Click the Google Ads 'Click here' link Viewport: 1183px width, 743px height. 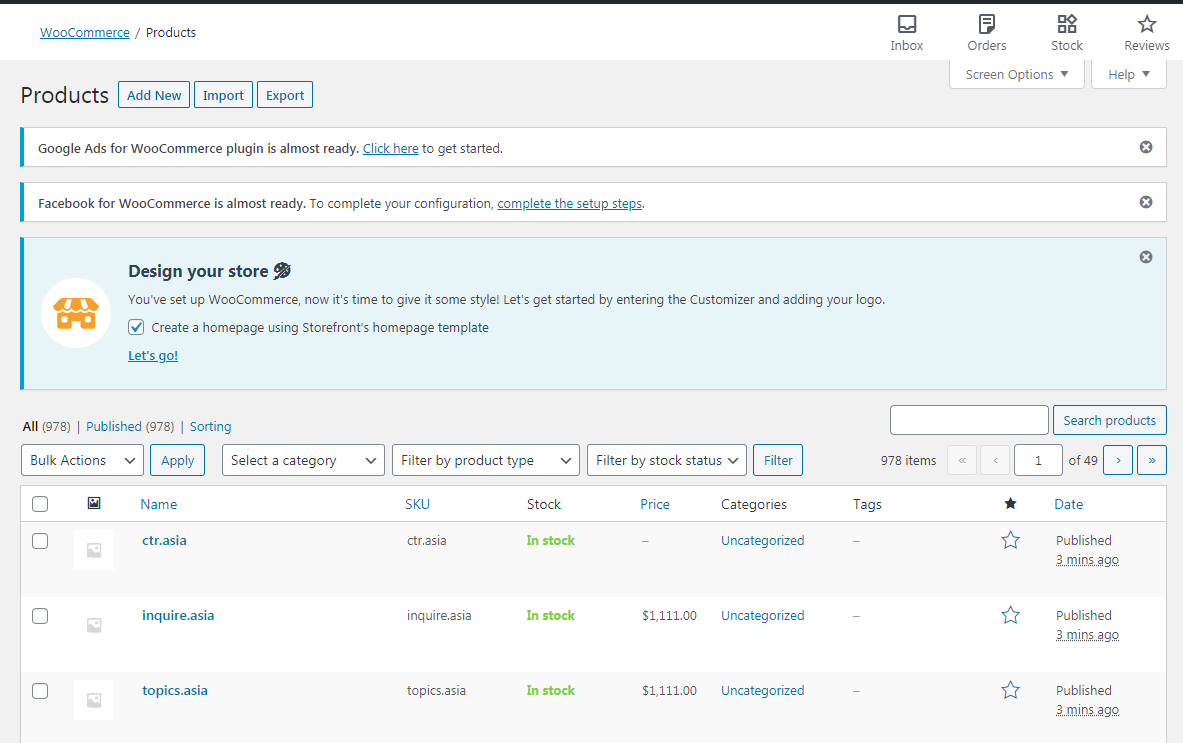pos(390,148)
